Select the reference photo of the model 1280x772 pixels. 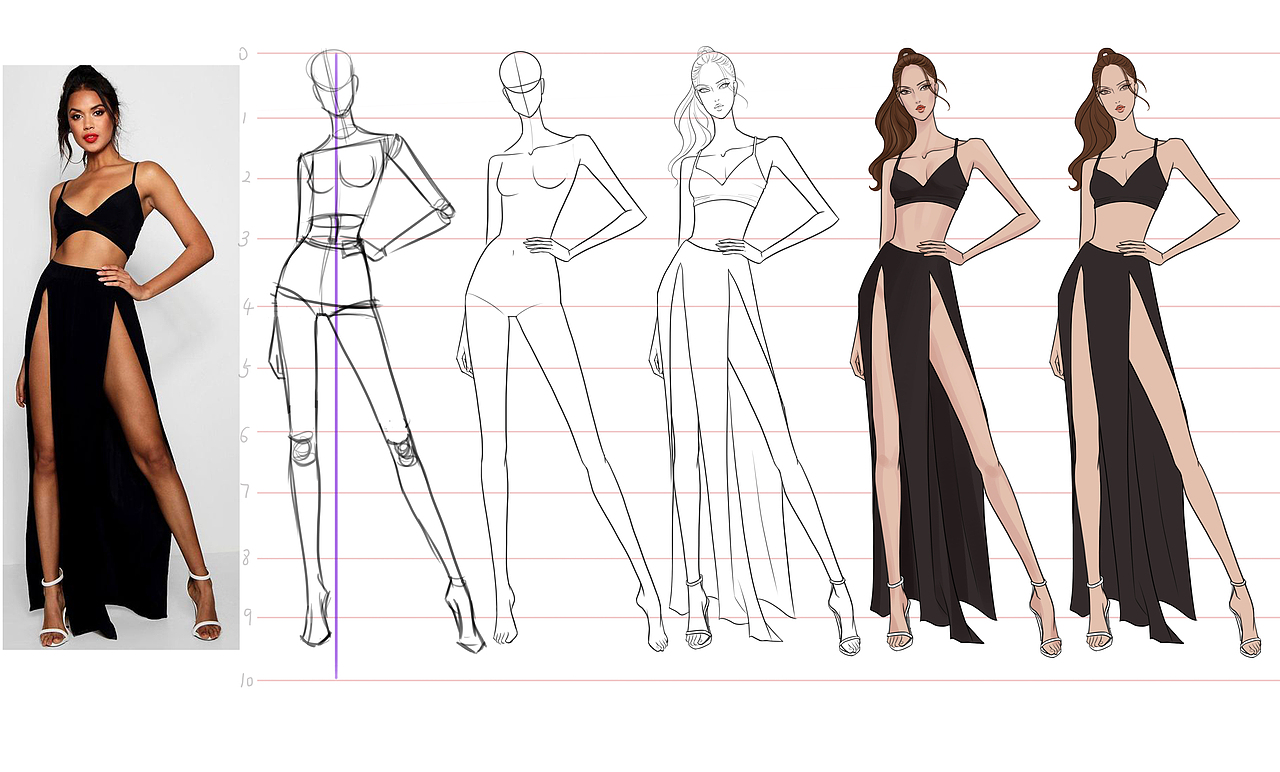121,357
